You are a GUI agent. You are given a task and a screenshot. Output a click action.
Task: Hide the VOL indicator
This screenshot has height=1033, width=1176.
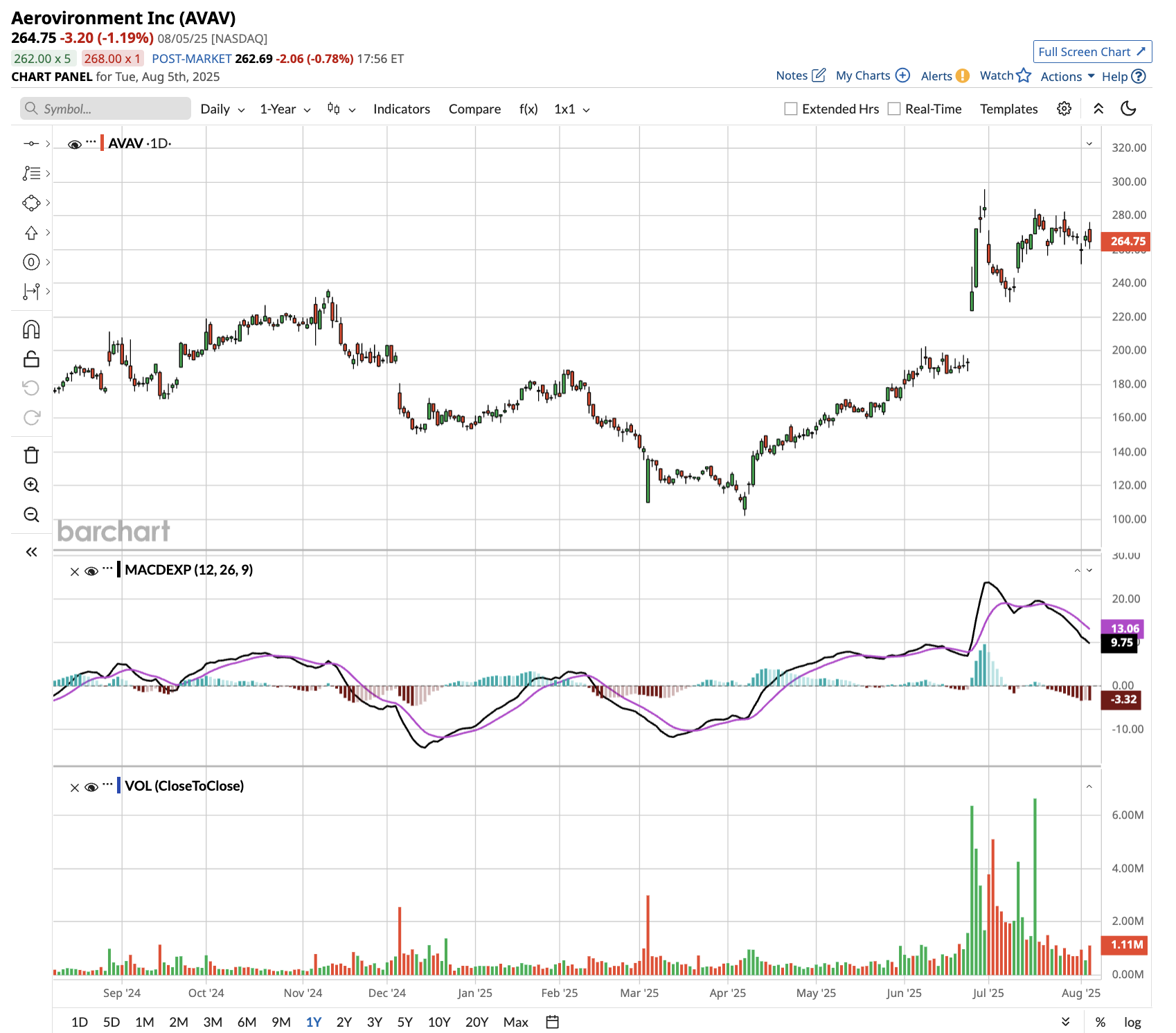91,787
